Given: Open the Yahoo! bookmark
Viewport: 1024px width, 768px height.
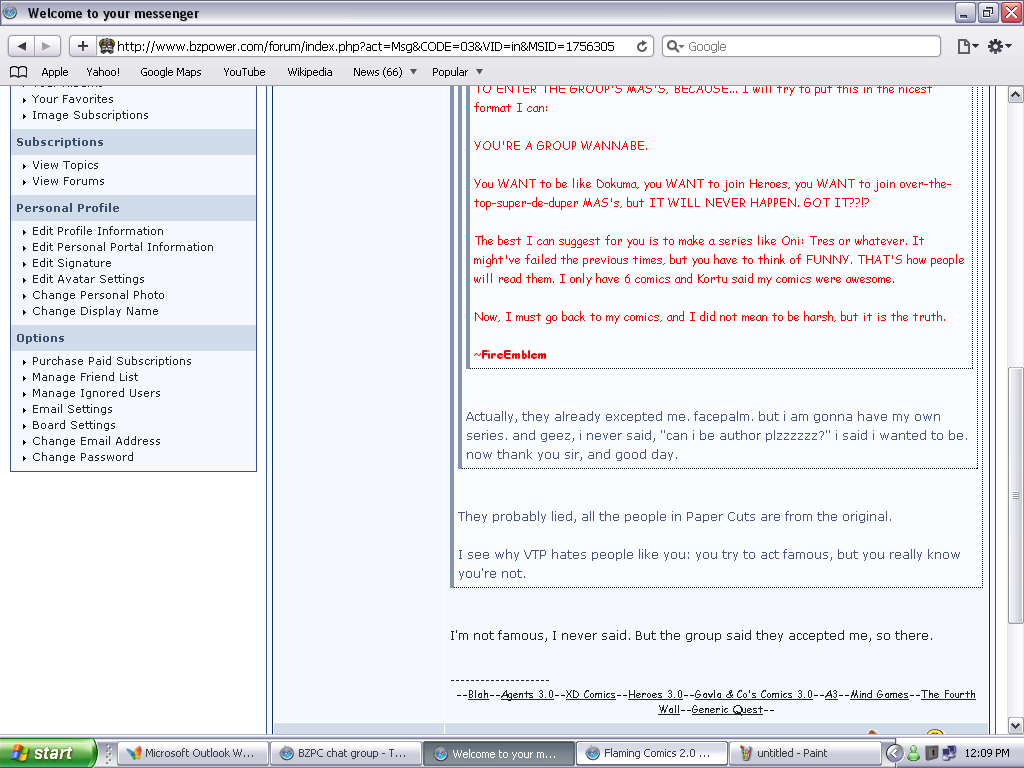Looking at the screenshot, I should (103, 72).
